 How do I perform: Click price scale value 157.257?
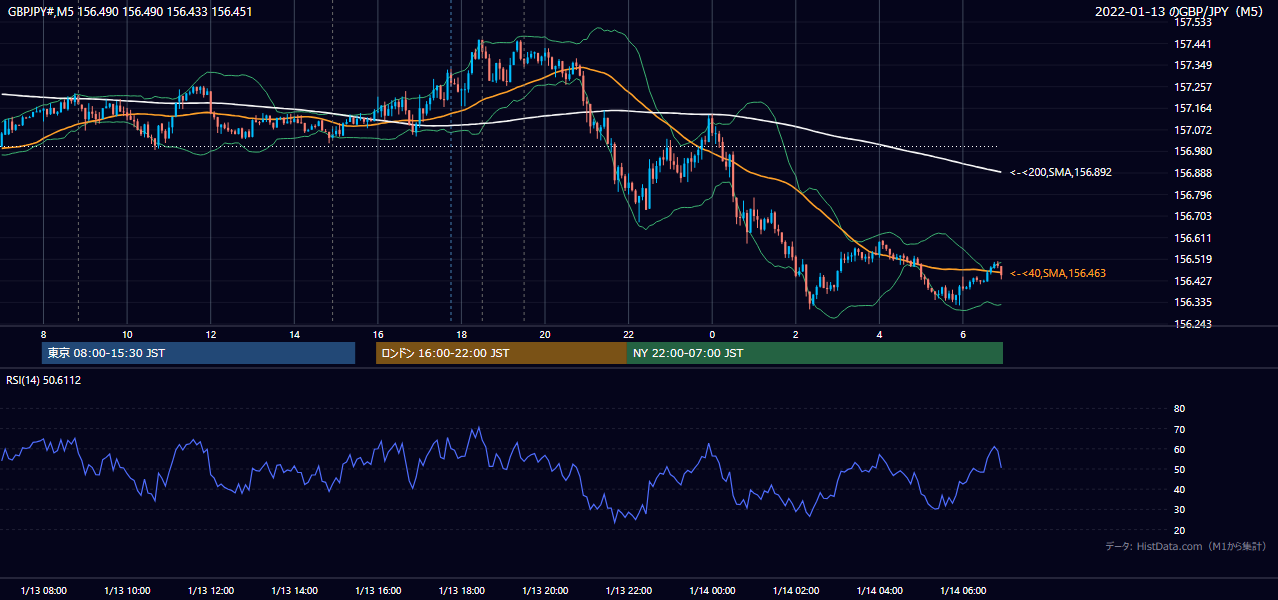[1193, 87]
